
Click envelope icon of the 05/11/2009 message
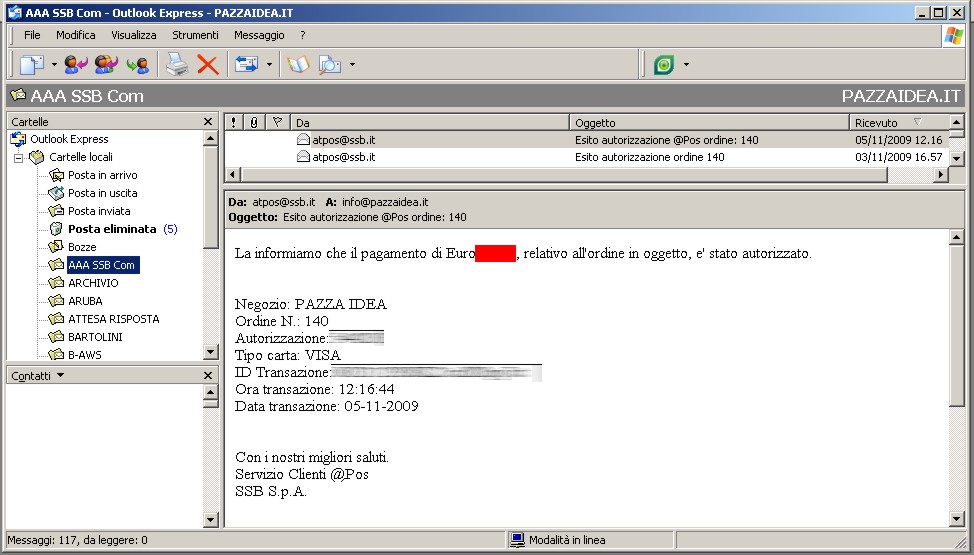coord(303,140)
